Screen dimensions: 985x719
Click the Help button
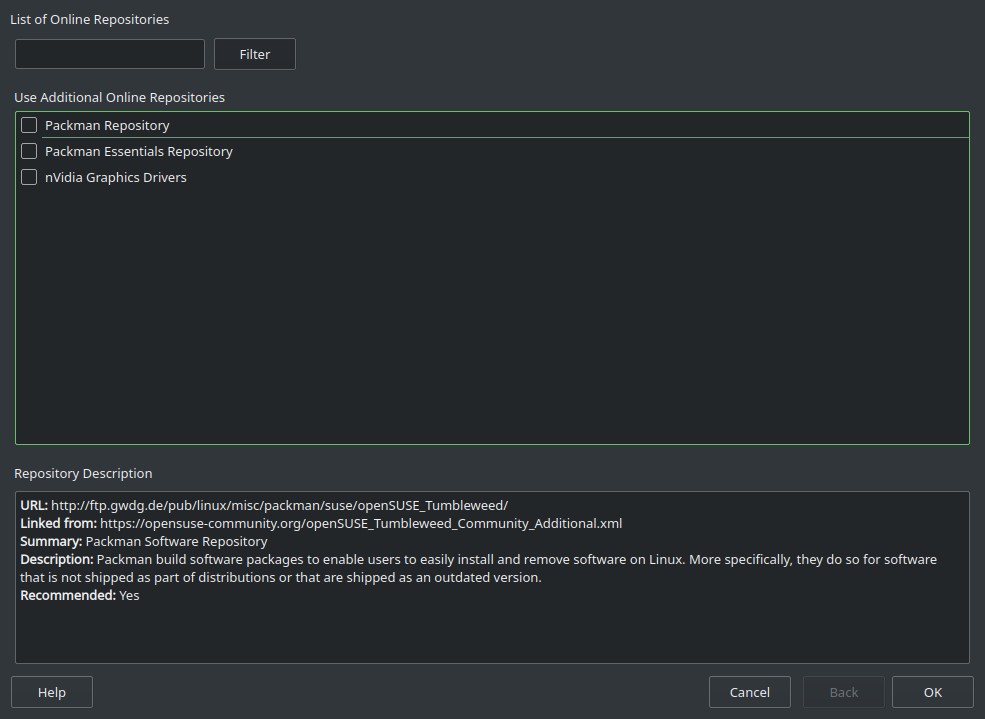pyautogui.click(x=51, y=691)
